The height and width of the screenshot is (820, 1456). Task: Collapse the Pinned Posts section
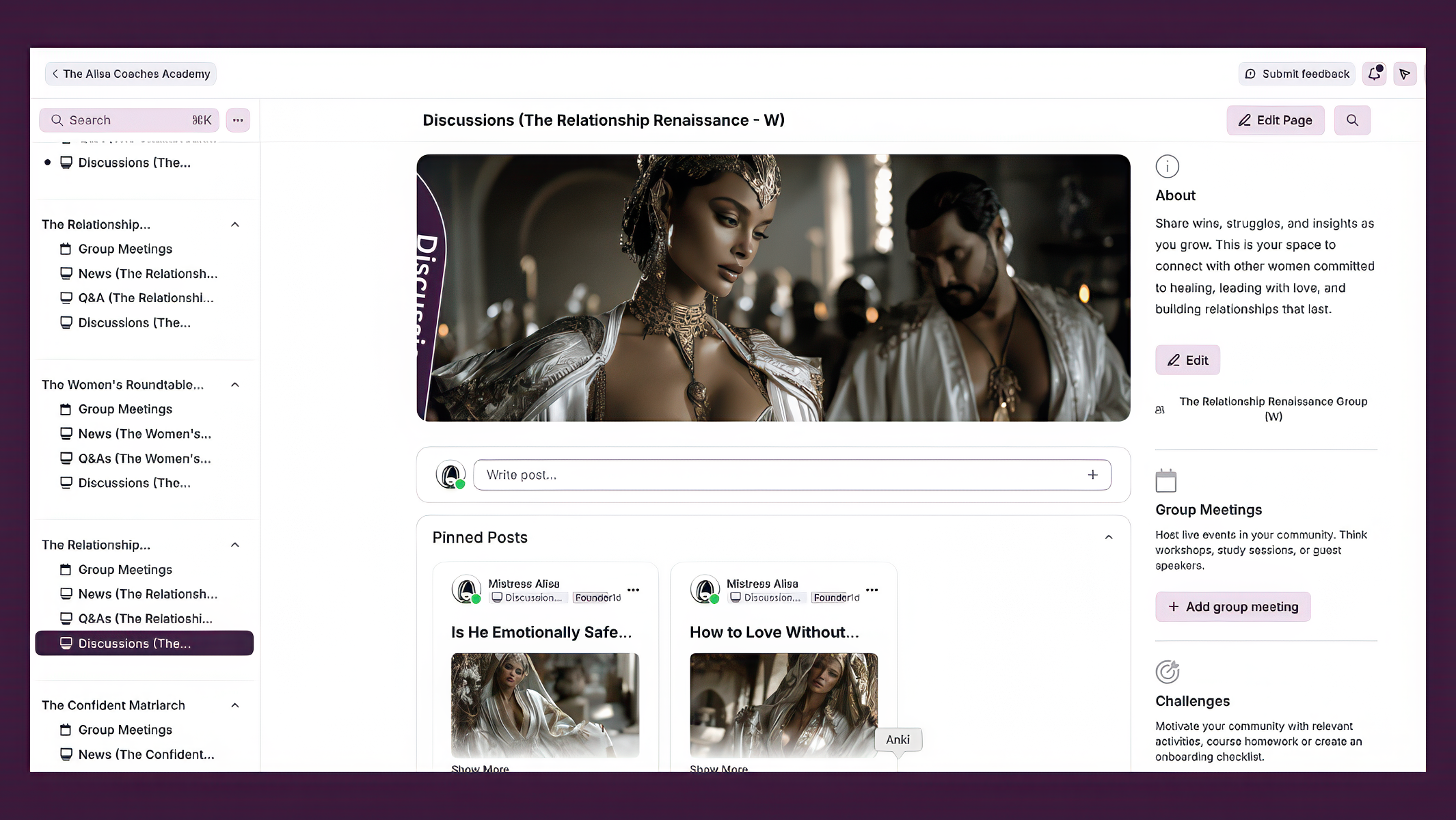[1109, 538]
